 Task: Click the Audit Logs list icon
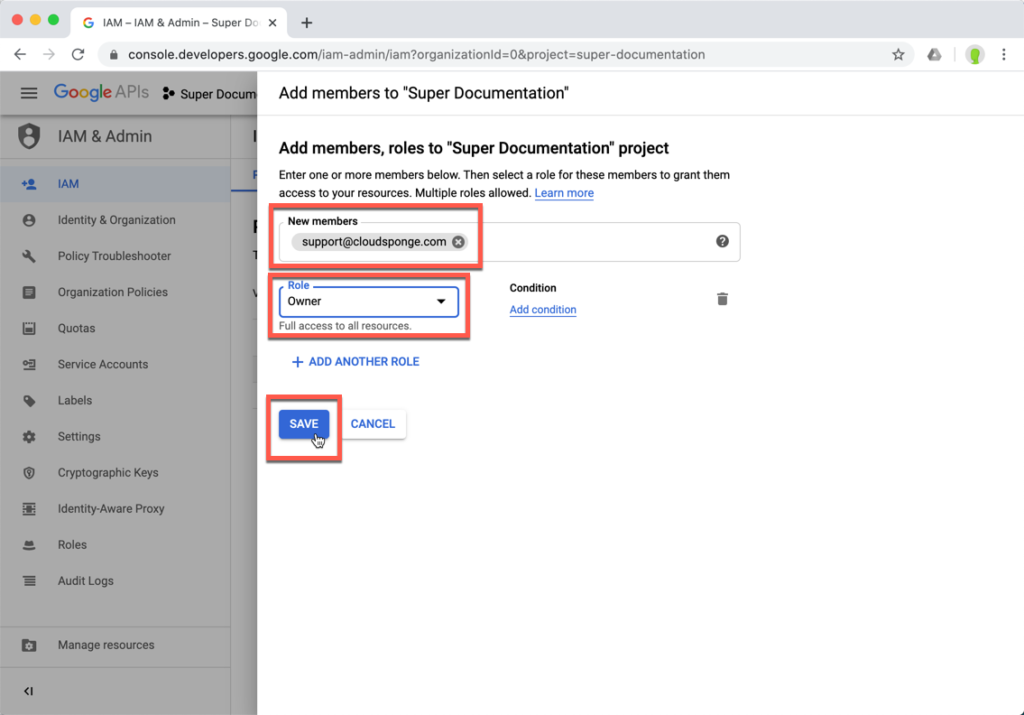point(29,580)
